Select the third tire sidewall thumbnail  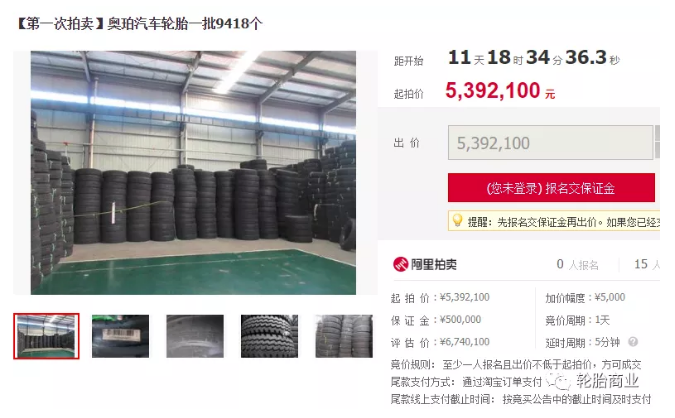click(195, 336)
